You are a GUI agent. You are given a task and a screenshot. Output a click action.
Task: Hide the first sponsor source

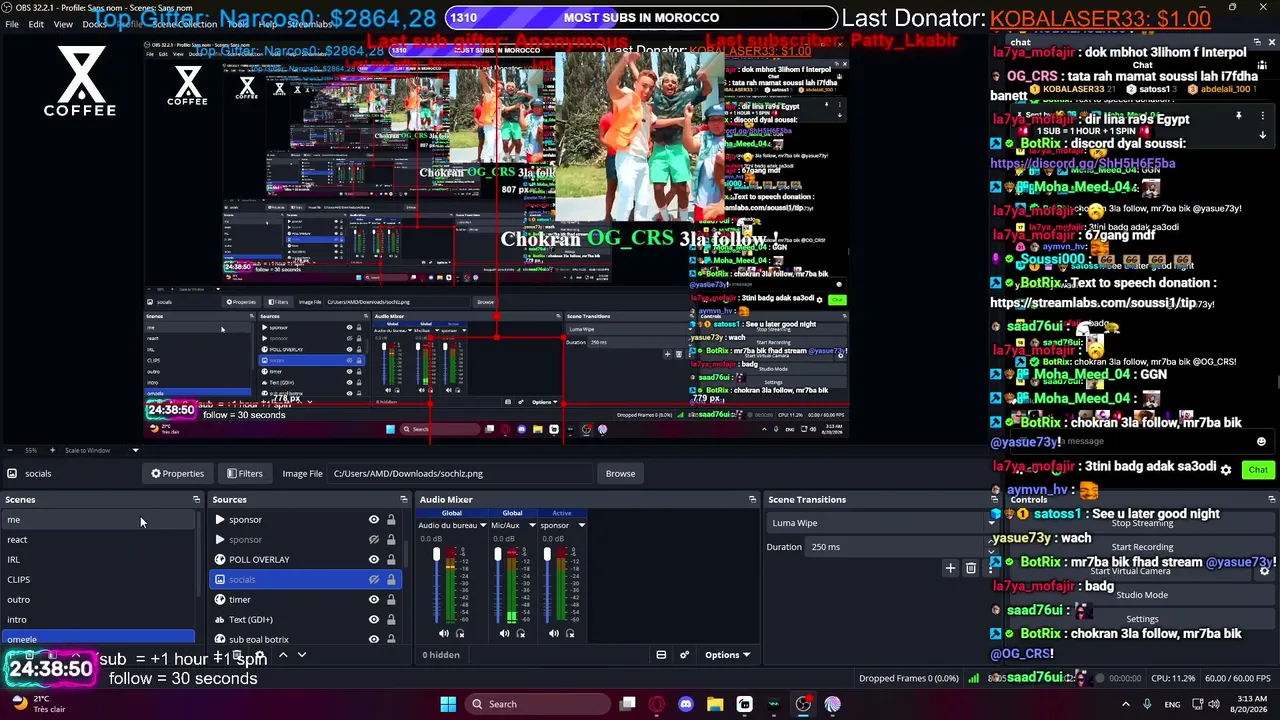(x=374, y=519)
